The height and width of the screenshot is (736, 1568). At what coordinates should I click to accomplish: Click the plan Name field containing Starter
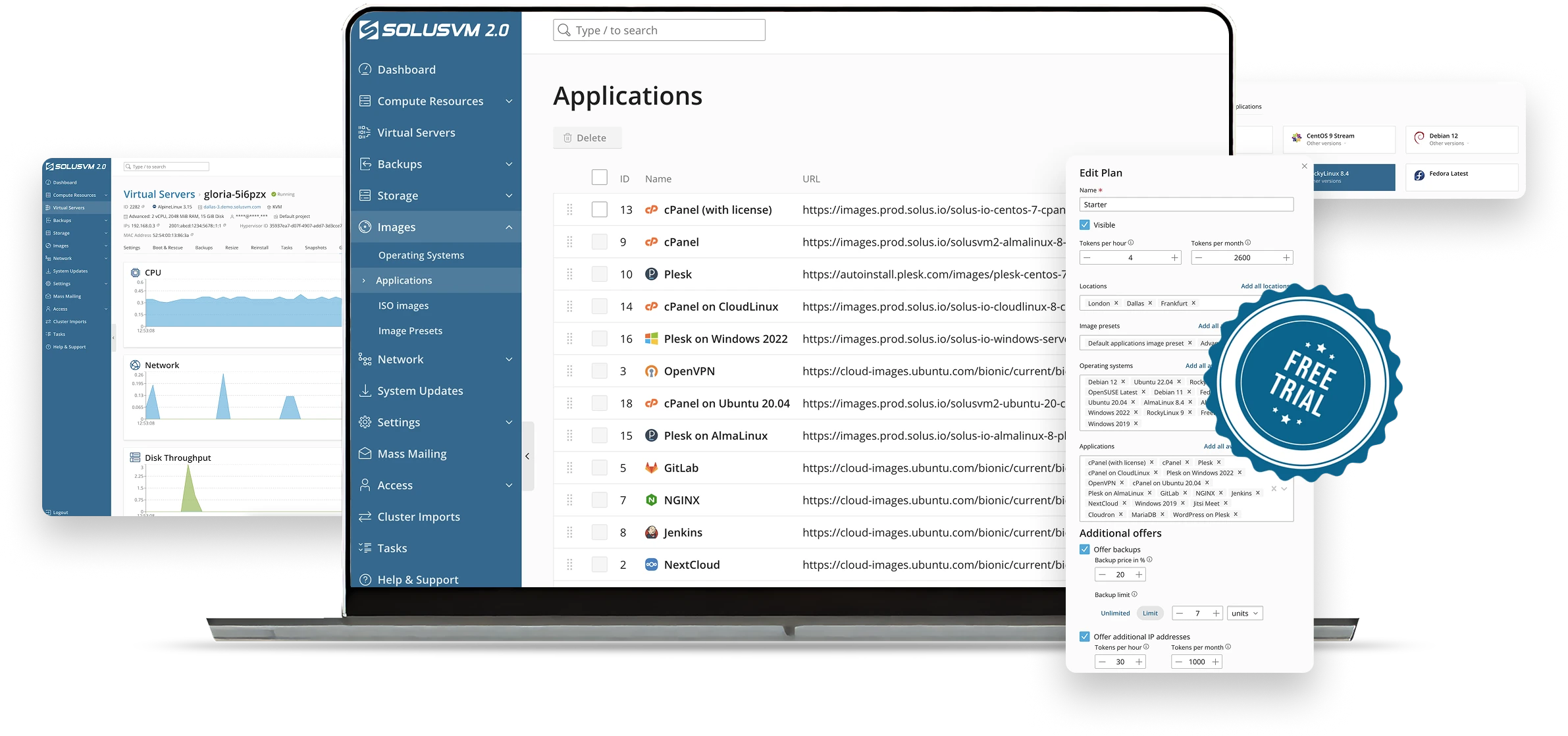1186,205
